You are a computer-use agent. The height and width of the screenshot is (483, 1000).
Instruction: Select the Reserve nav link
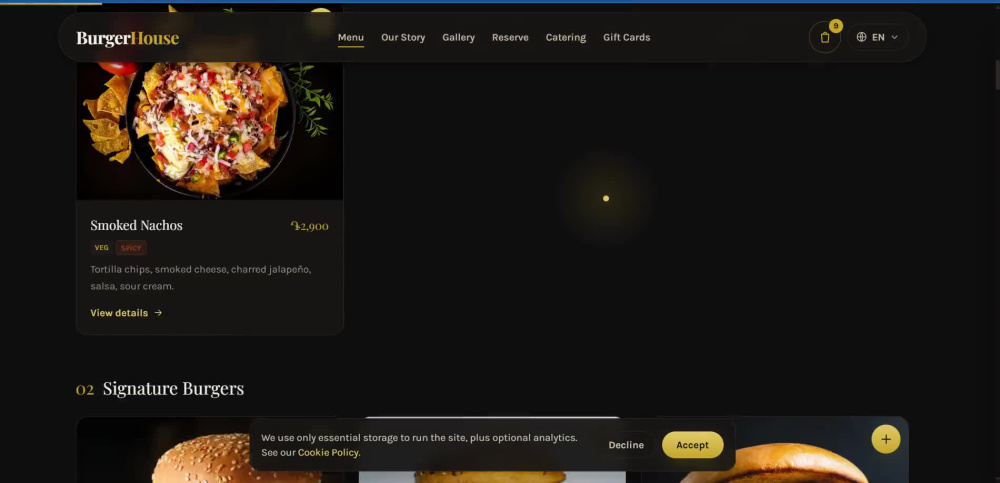(x=510, y=38)
